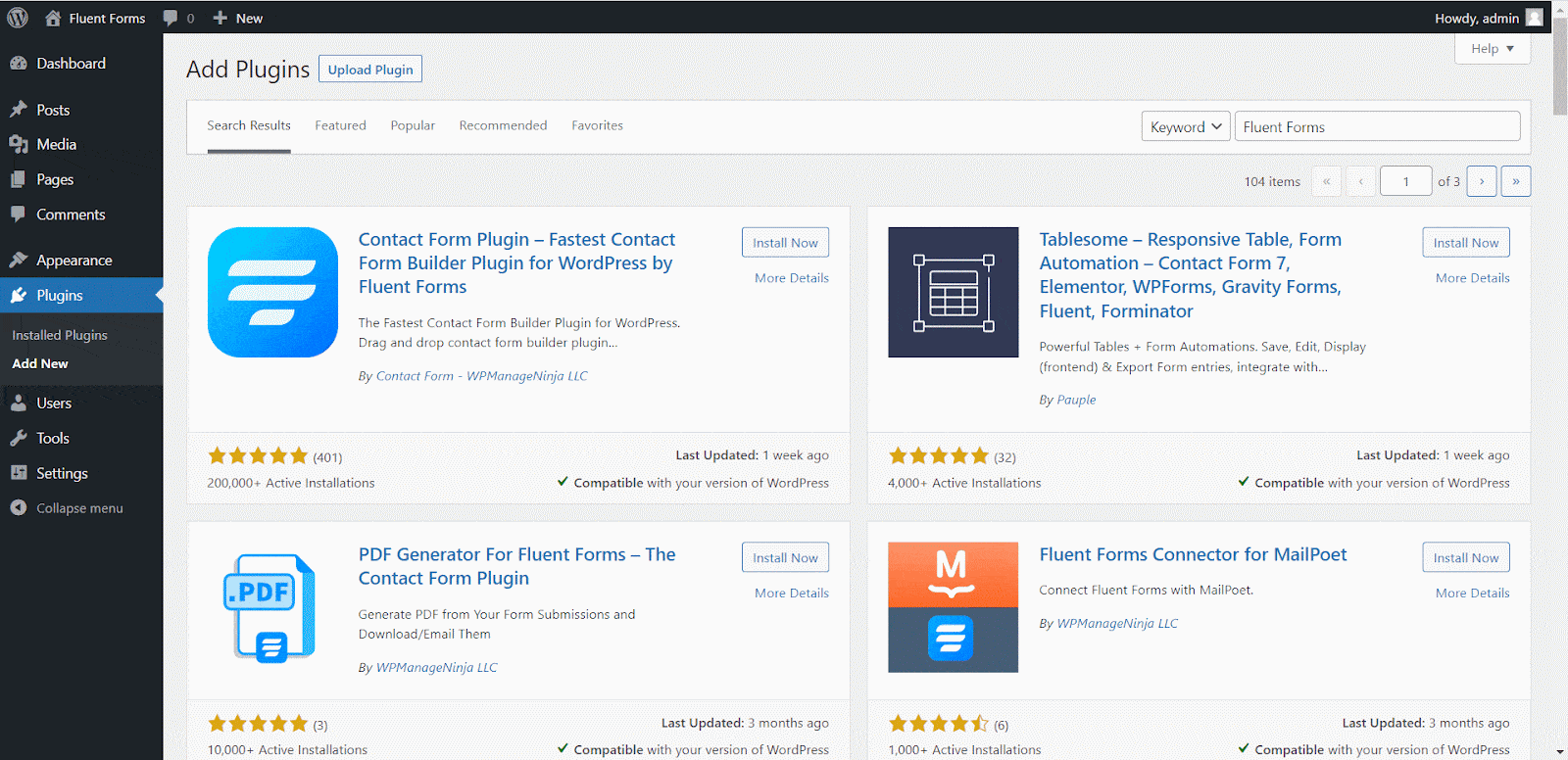
Task: Click the Fluent Forms plugin logo
Action: (x=272, y=292)
